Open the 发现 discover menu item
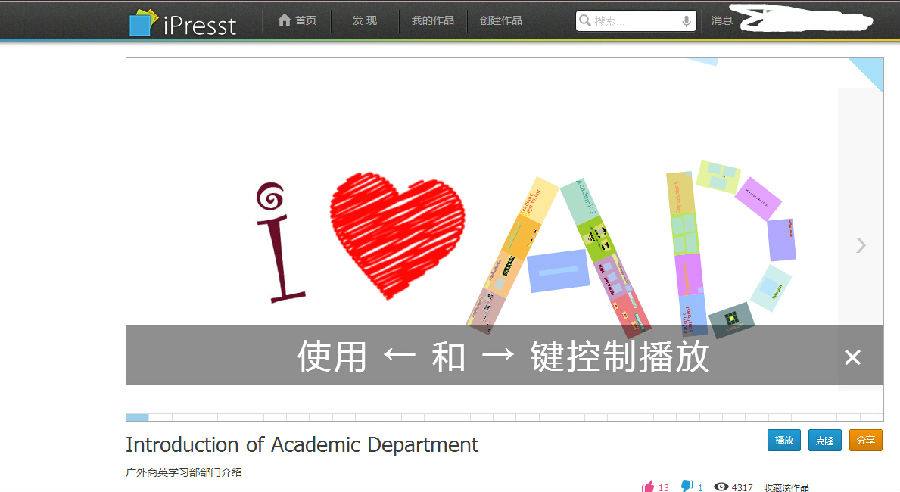This screenshot has width=900, height=492. pyautogui.click(x=364, y=21)
